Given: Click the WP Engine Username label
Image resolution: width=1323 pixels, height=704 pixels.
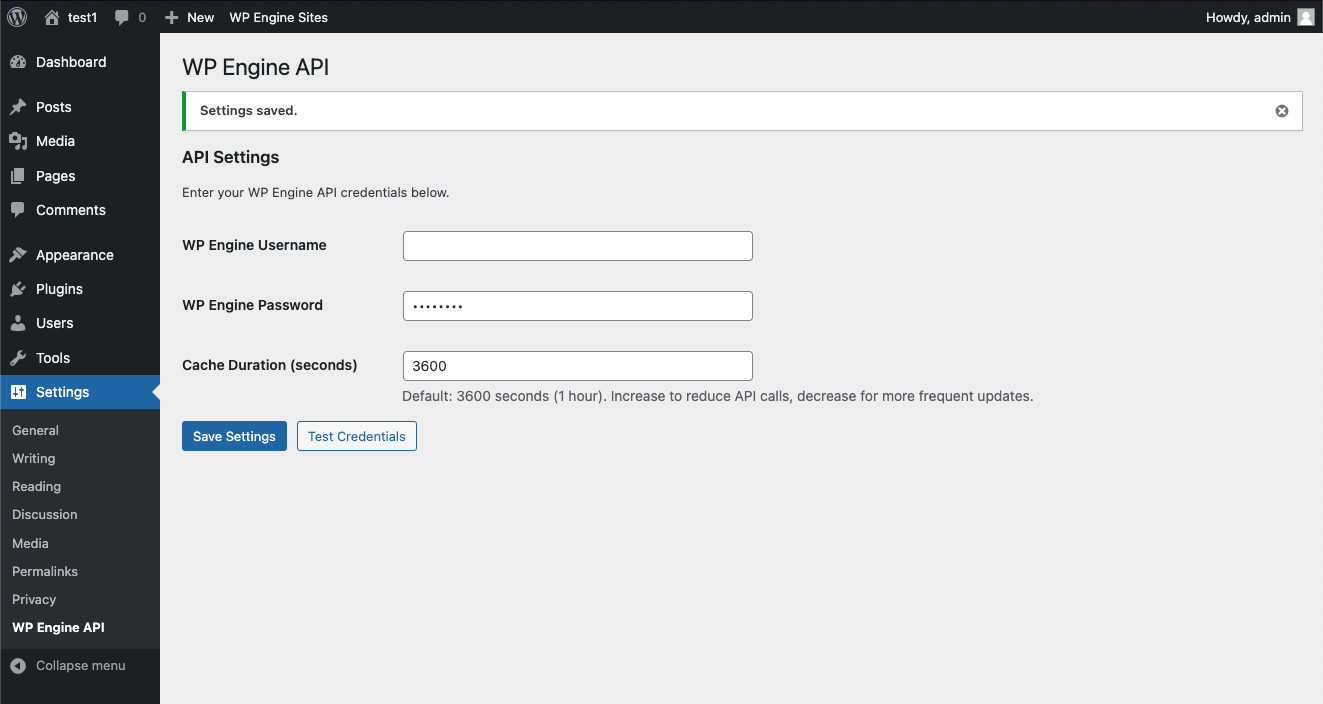Looking at the screenshot, I should point(254,245).
